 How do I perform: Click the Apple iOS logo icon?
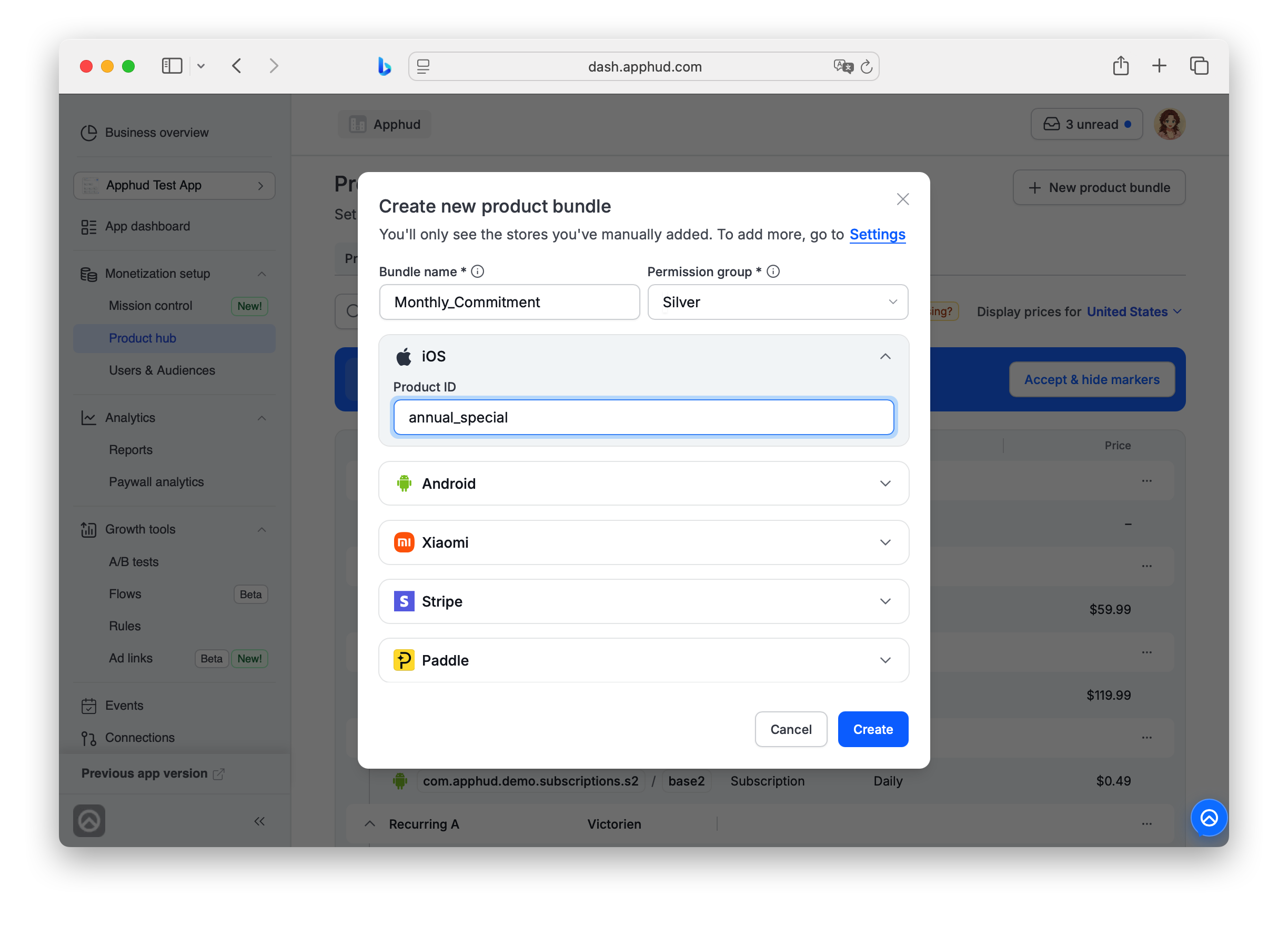tap(404, 357)
